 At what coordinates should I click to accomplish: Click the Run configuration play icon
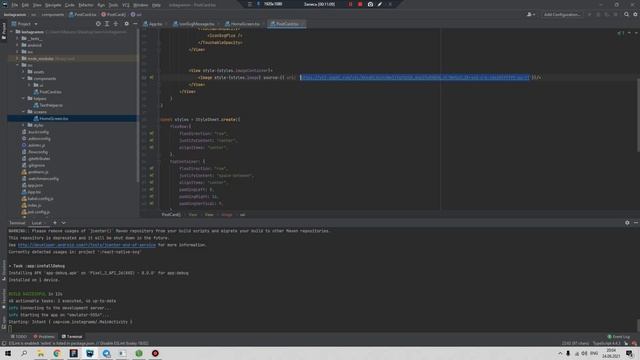[x=589, y=14]
